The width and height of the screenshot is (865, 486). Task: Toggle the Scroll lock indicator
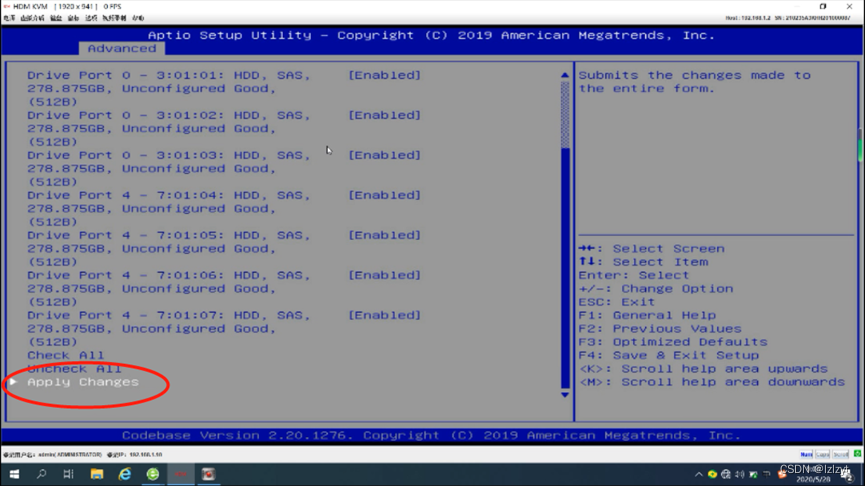coord(841,455)
